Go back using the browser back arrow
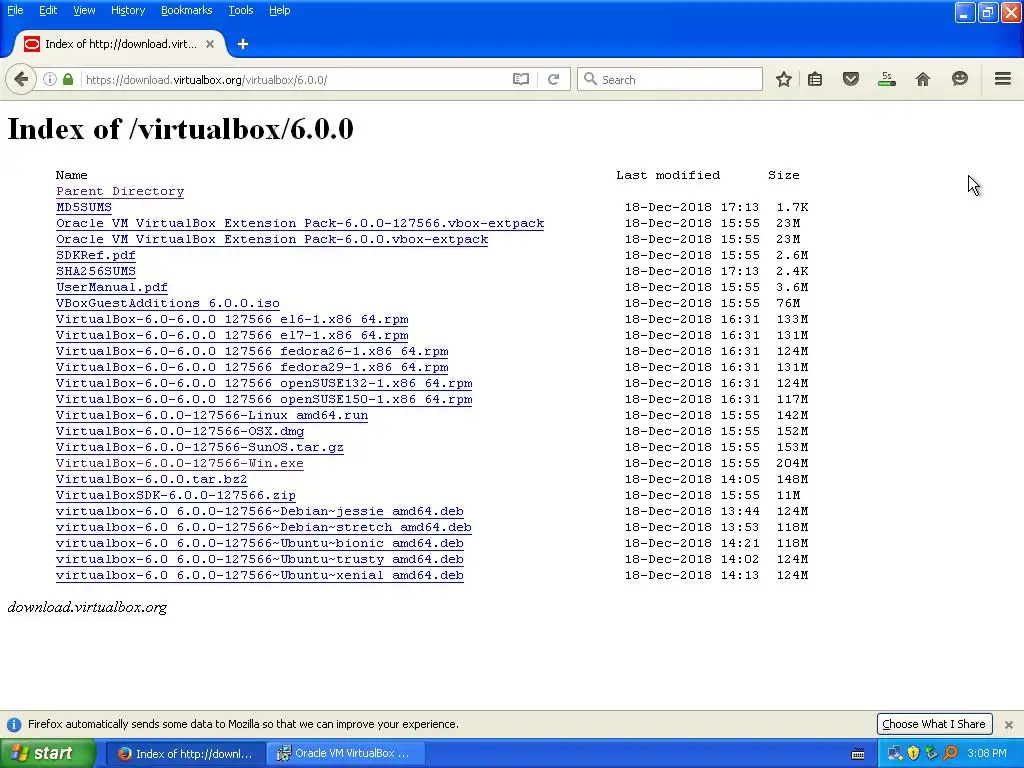 tap(21, 80)
